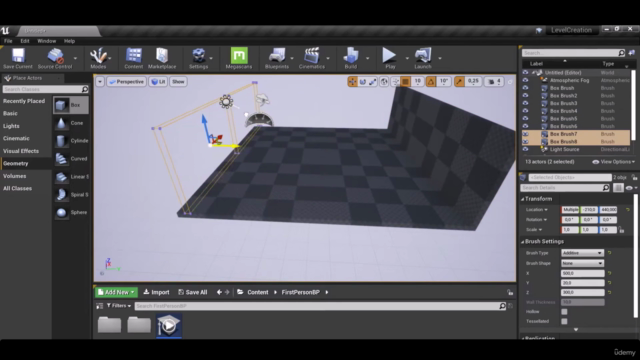Activate the scale gizmo tool in viewport
This screenshot has width=640, height=360.
(373, 82)
